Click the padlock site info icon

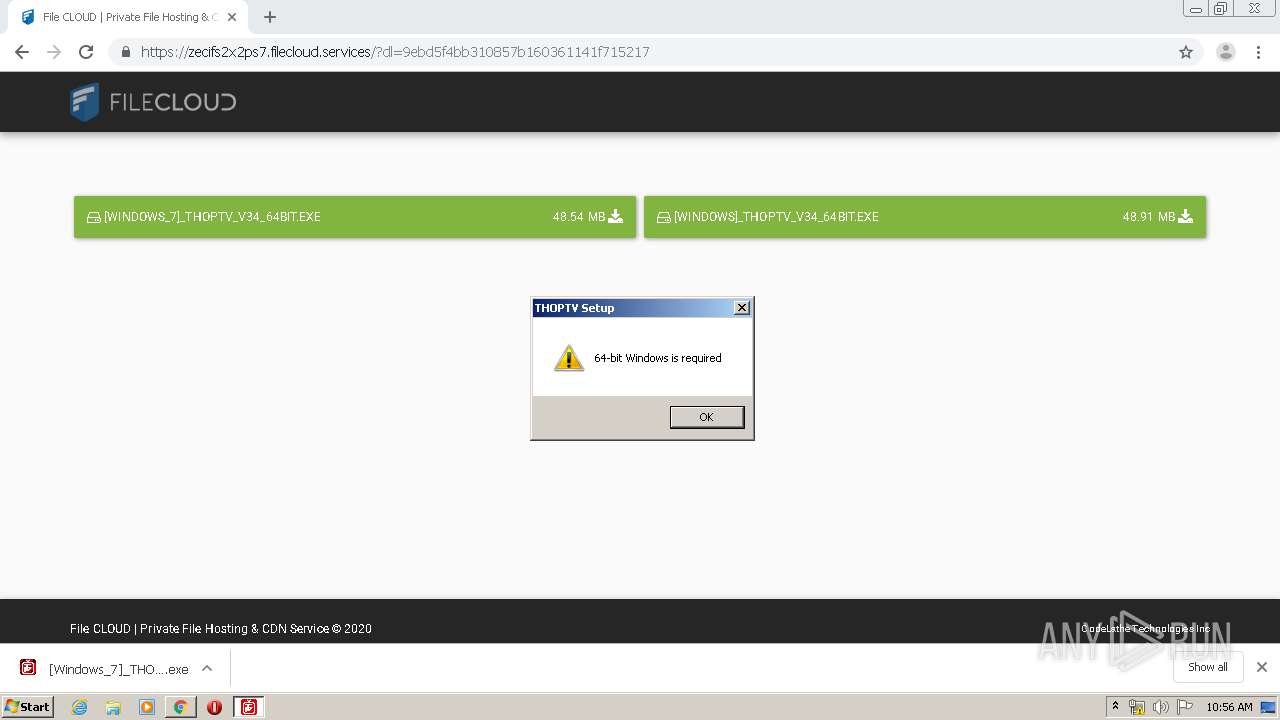click(x=126, y=52)
